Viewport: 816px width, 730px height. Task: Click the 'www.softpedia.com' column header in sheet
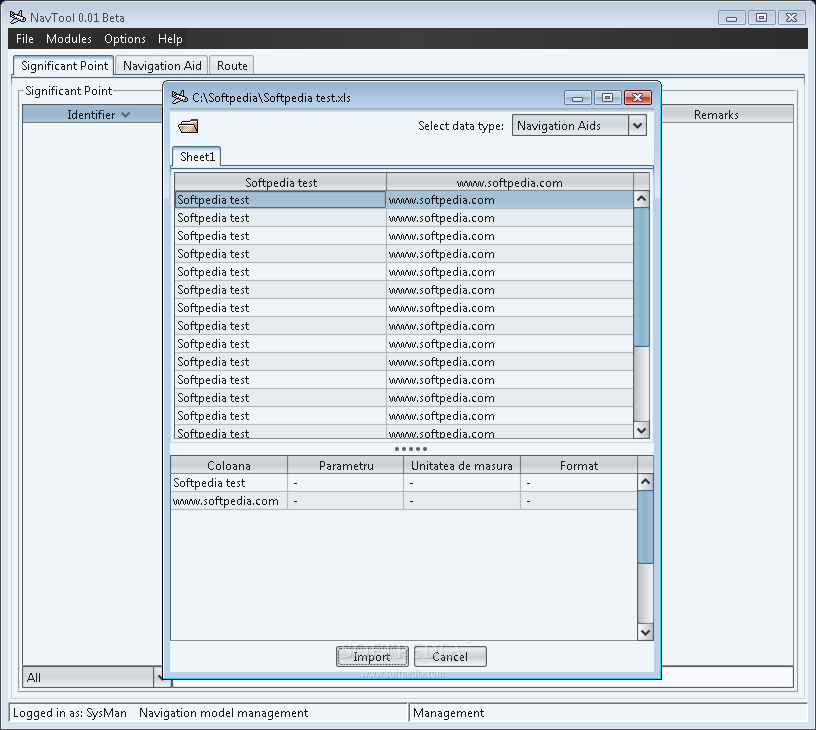[x=510, y=183]
